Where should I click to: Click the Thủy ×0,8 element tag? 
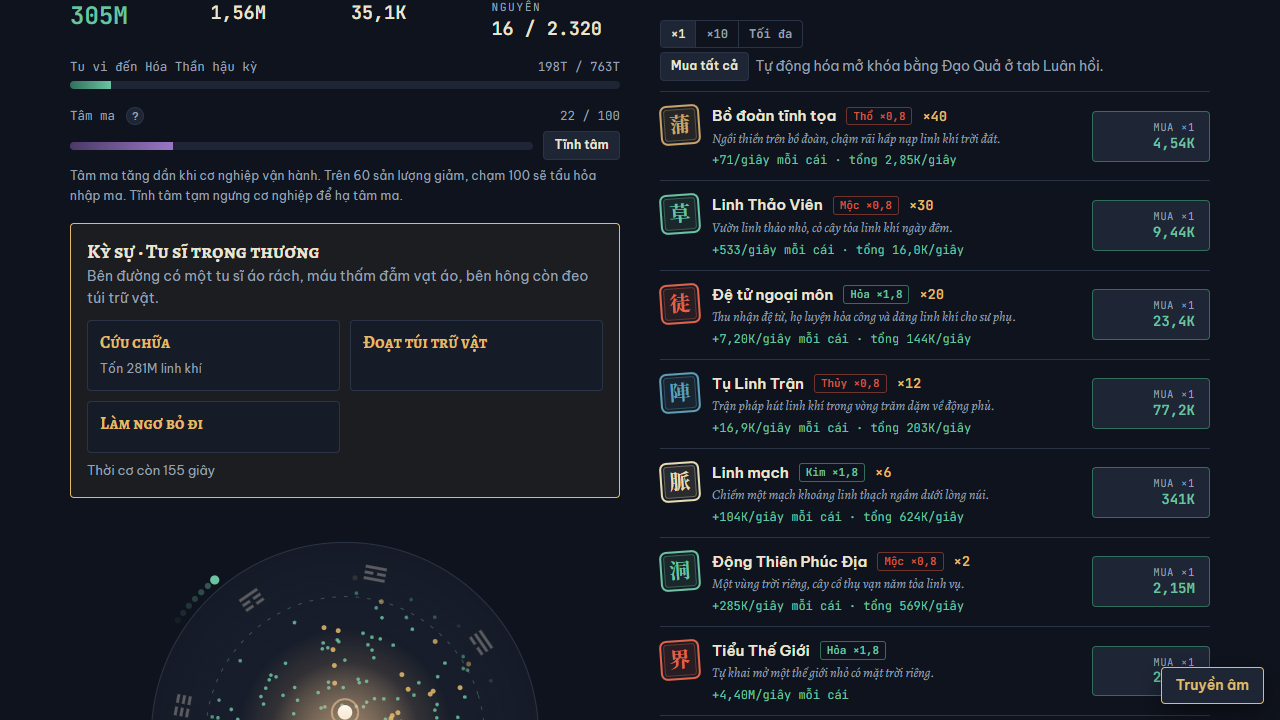(x=850, y=383)
